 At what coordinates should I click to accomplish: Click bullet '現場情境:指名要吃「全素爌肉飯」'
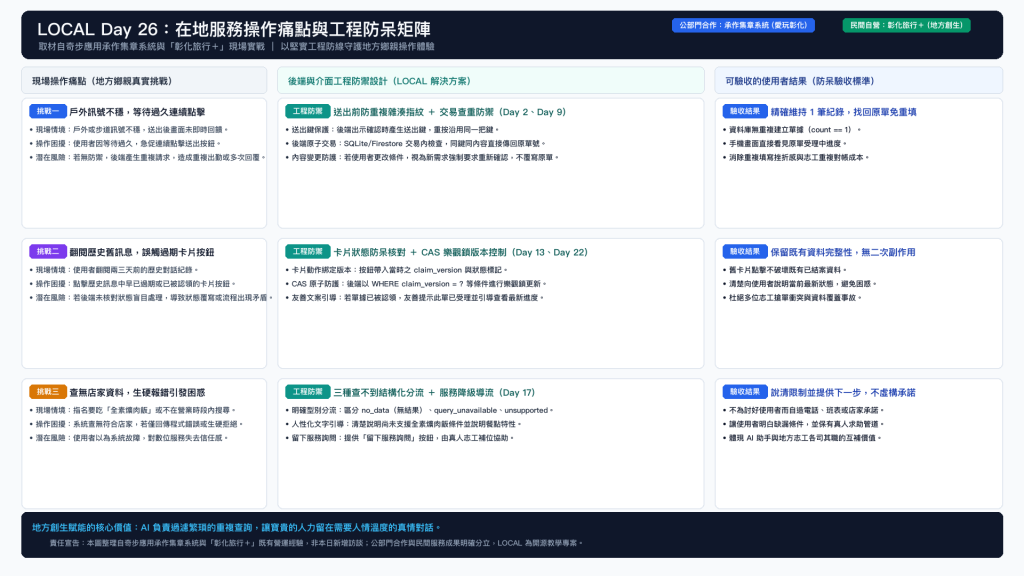pyautogui.click(x=133, y=410)
